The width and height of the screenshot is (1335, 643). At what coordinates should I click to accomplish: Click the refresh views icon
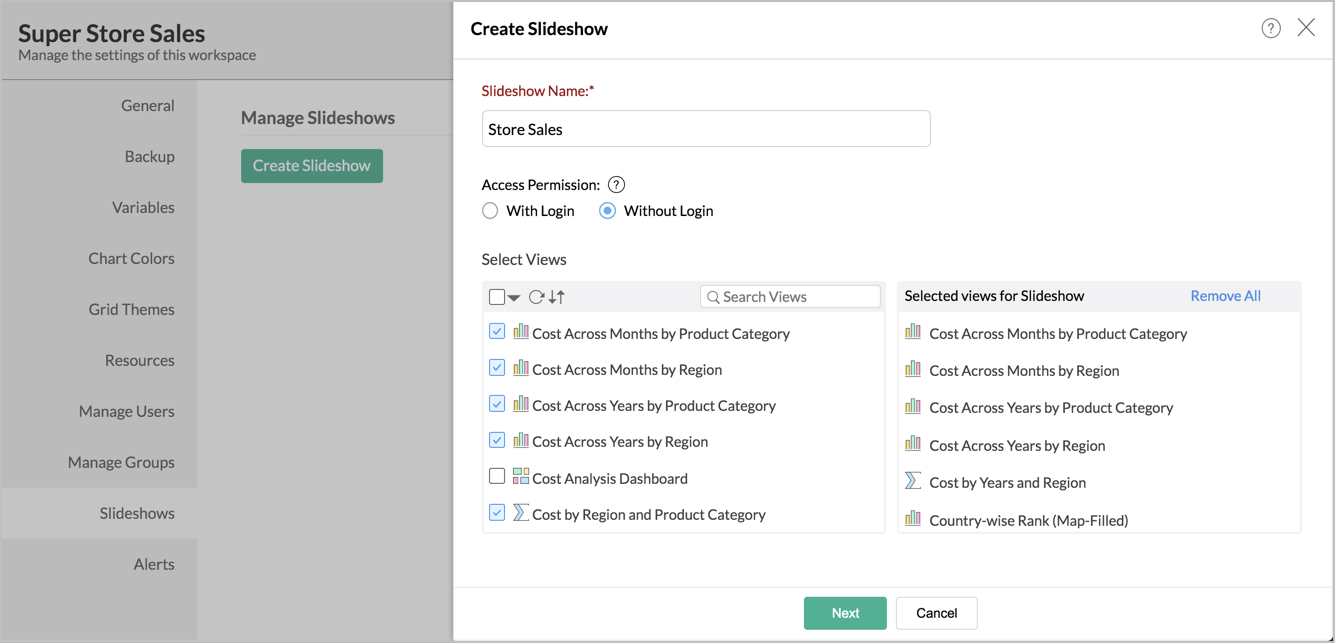coord(536,297)
